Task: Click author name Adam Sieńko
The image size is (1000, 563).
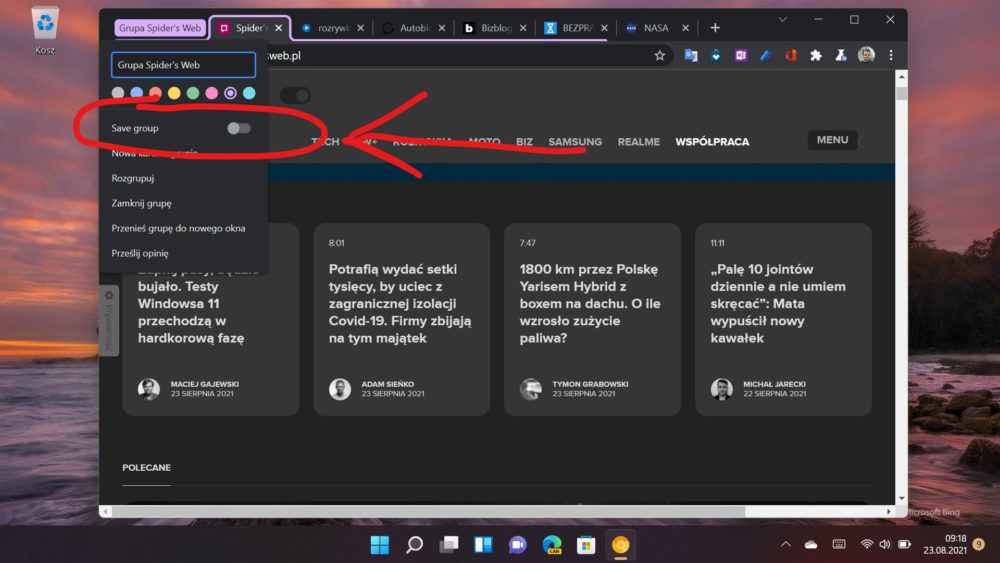Action: coord(388,384)
